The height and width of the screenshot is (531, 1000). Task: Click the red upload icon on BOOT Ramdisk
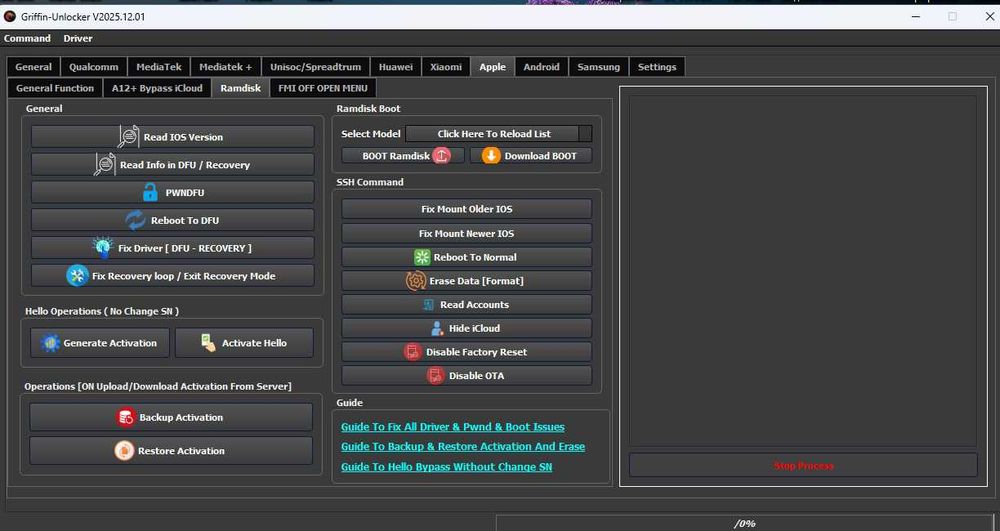441,156
